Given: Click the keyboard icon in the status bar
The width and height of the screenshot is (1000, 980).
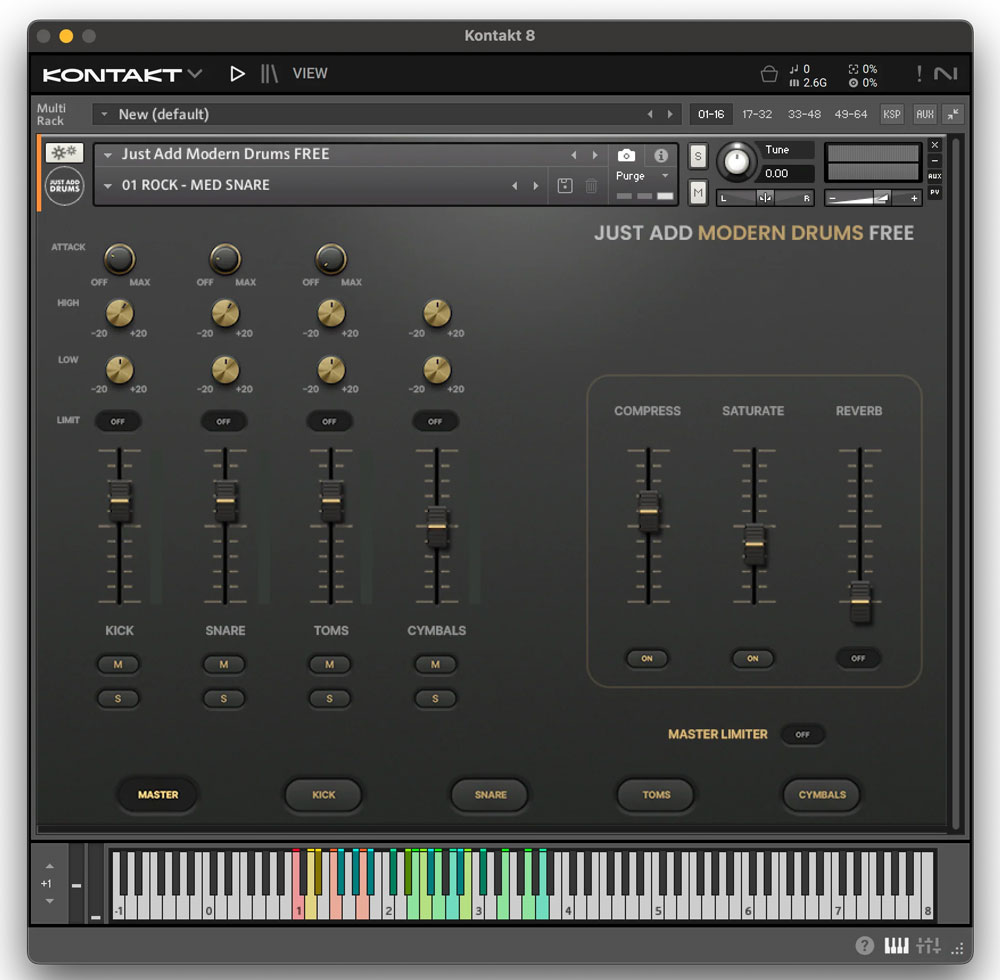Looking at the screenshot, I should (896, 944).
